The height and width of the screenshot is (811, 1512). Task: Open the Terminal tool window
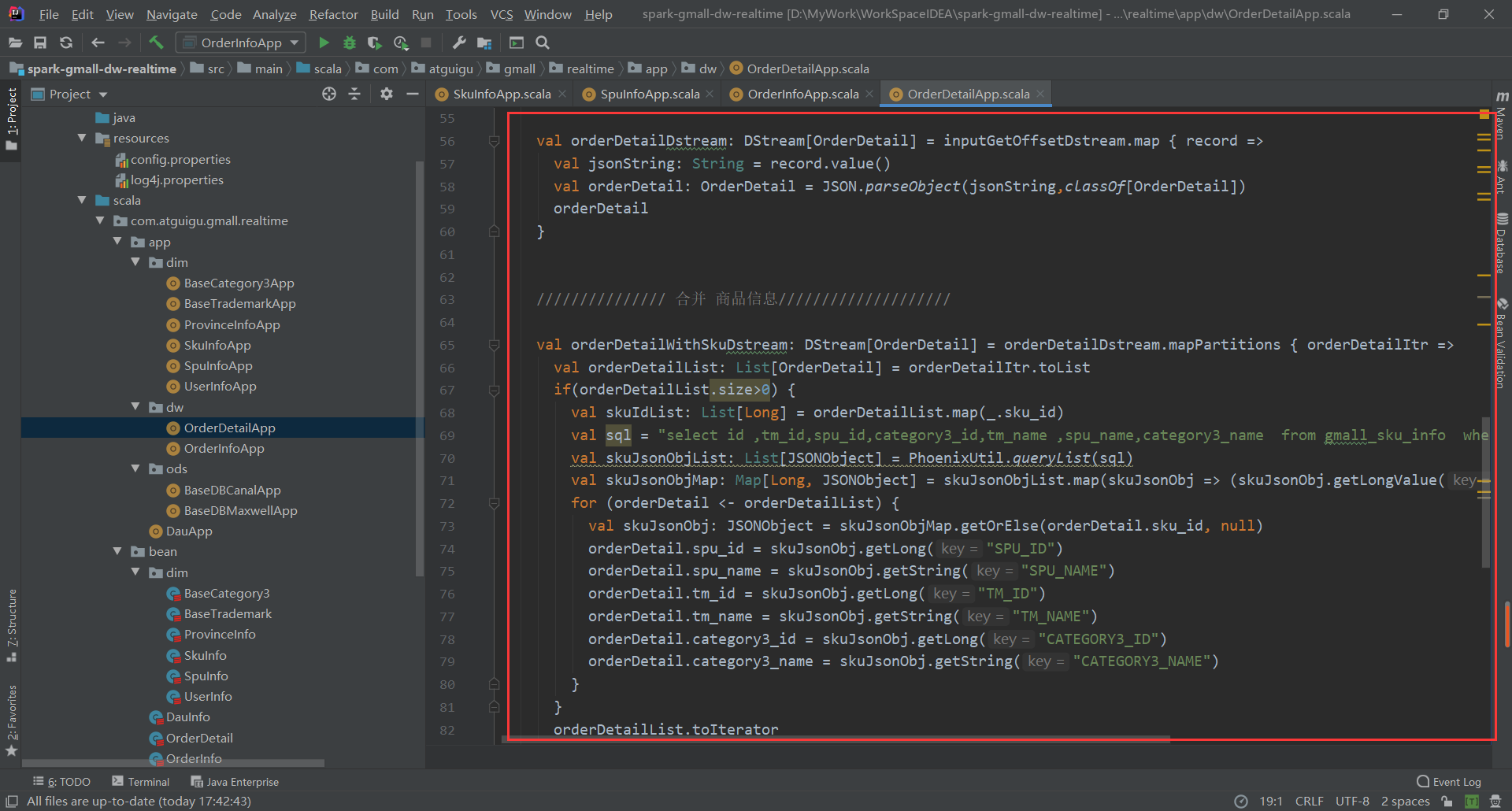140,782
